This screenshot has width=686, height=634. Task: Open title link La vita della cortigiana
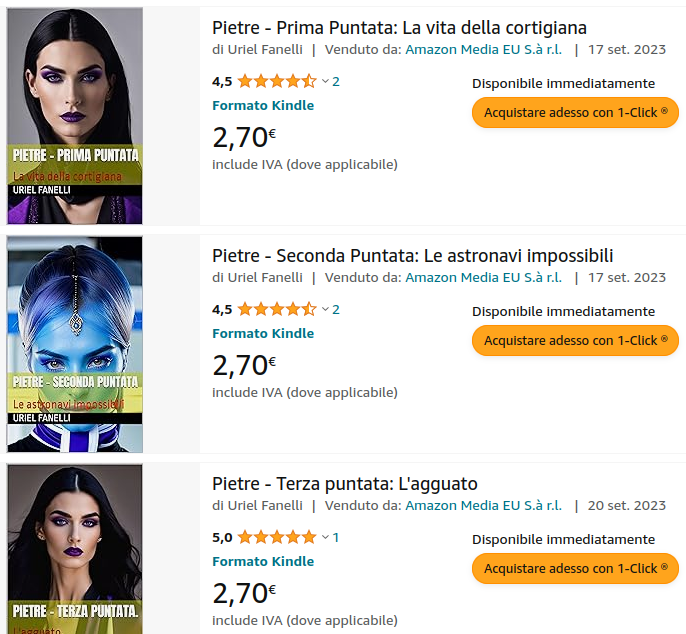399,28
